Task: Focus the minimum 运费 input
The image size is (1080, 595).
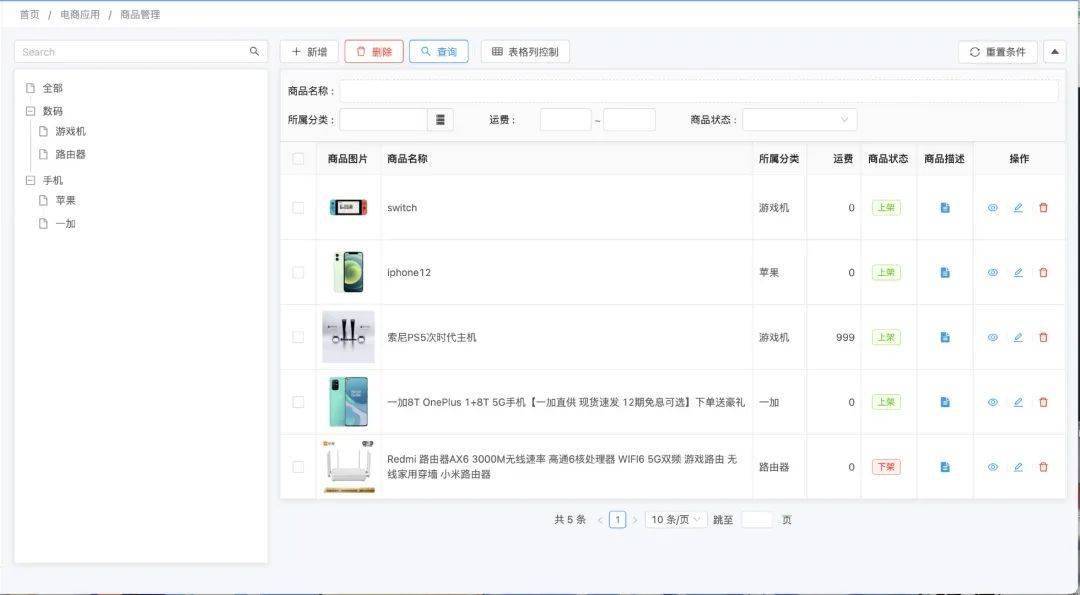Action: click(565, 120)
